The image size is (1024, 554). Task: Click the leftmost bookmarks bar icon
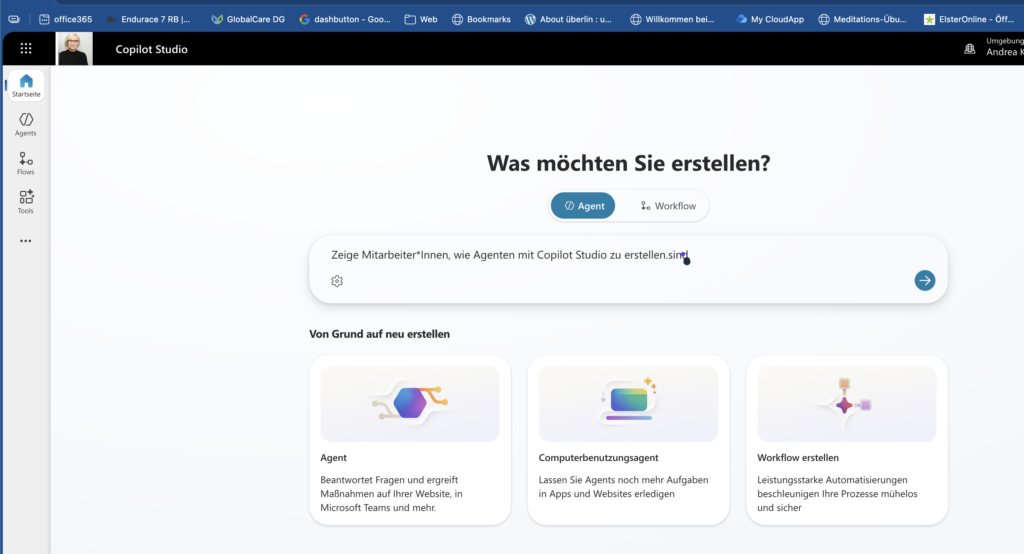(x=14, y=19)
